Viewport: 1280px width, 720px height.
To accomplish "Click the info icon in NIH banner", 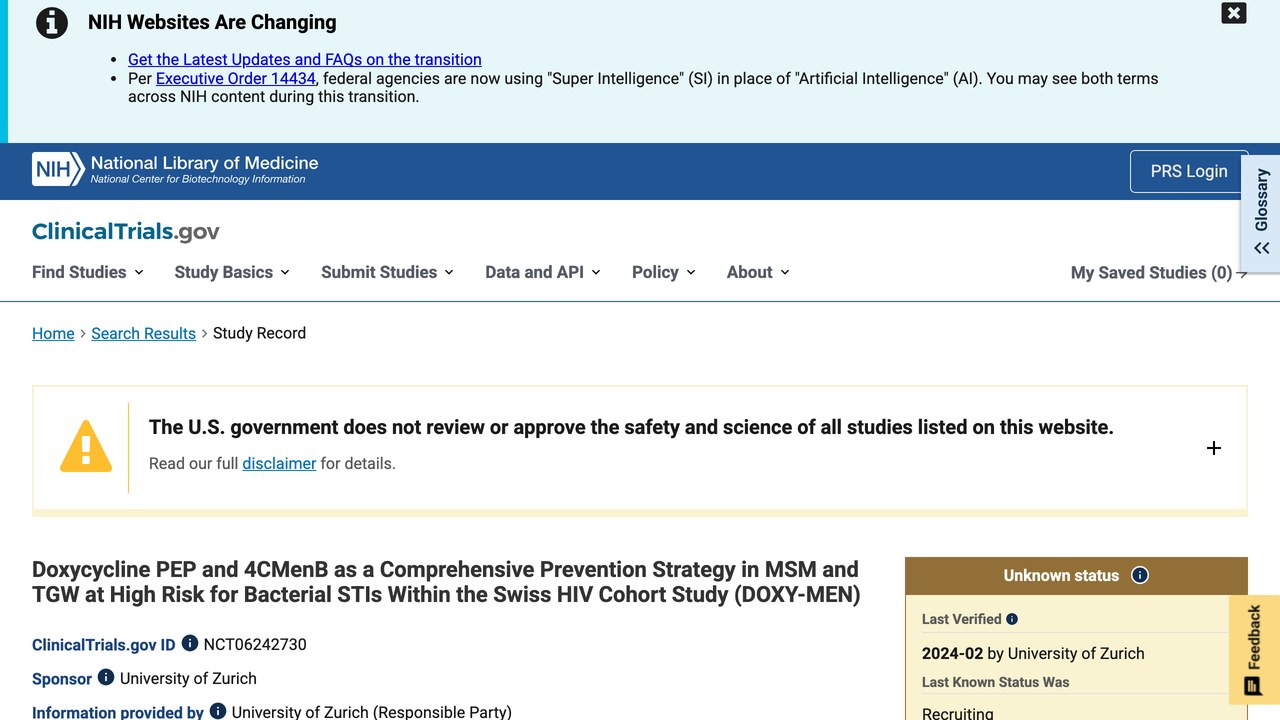I will 52,23.
